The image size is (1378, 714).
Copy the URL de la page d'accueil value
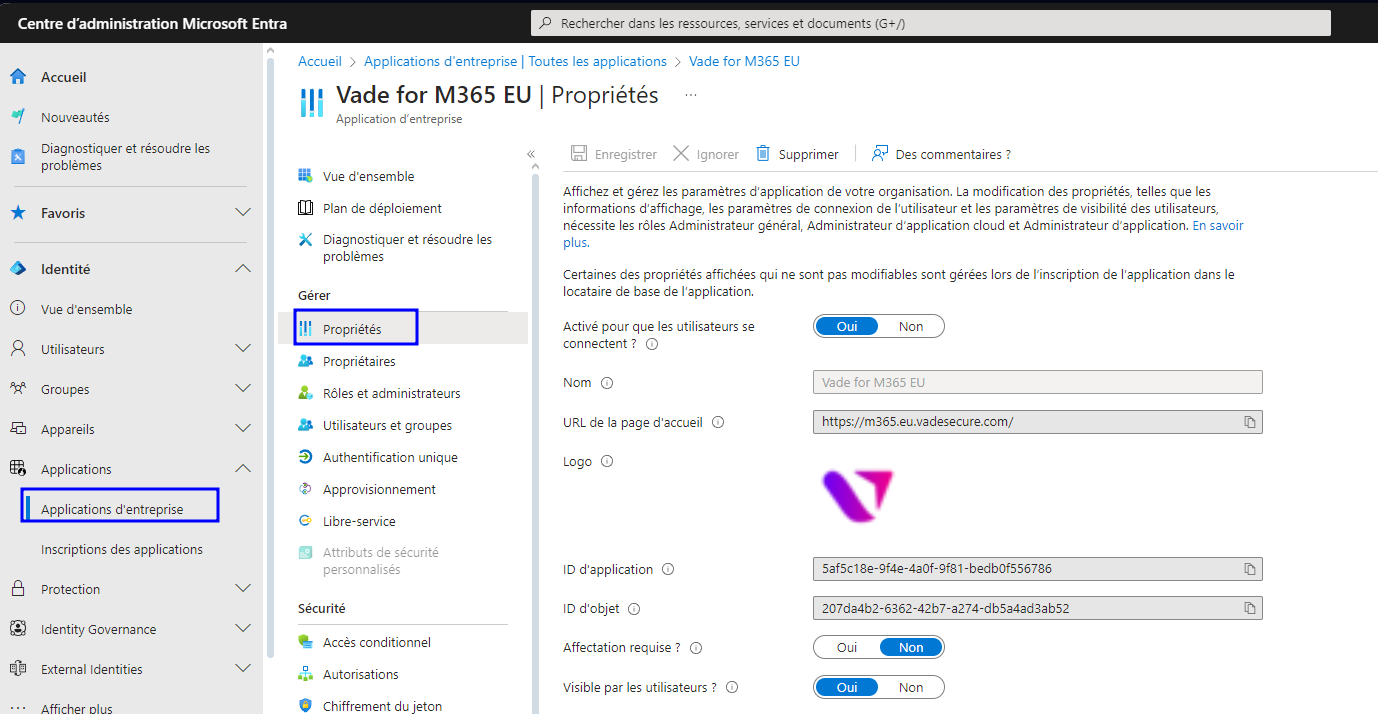1249,422
